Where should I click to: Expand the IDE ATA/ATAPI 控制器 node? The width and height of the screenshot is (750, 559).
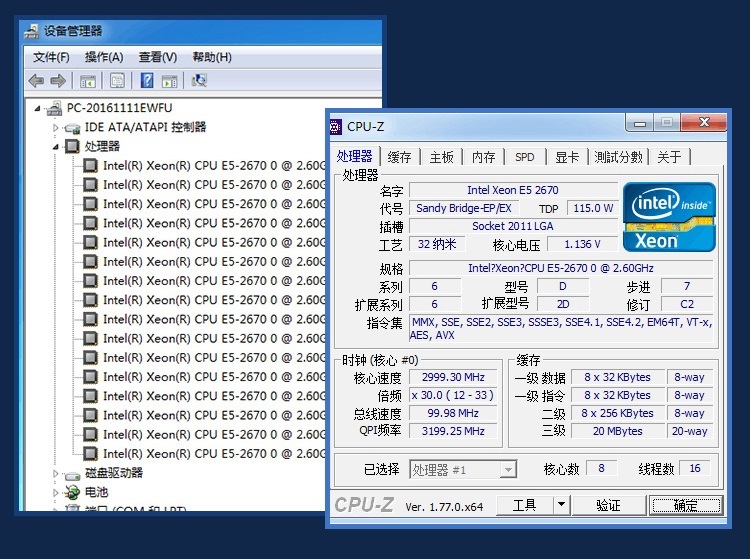coord(55,128)
